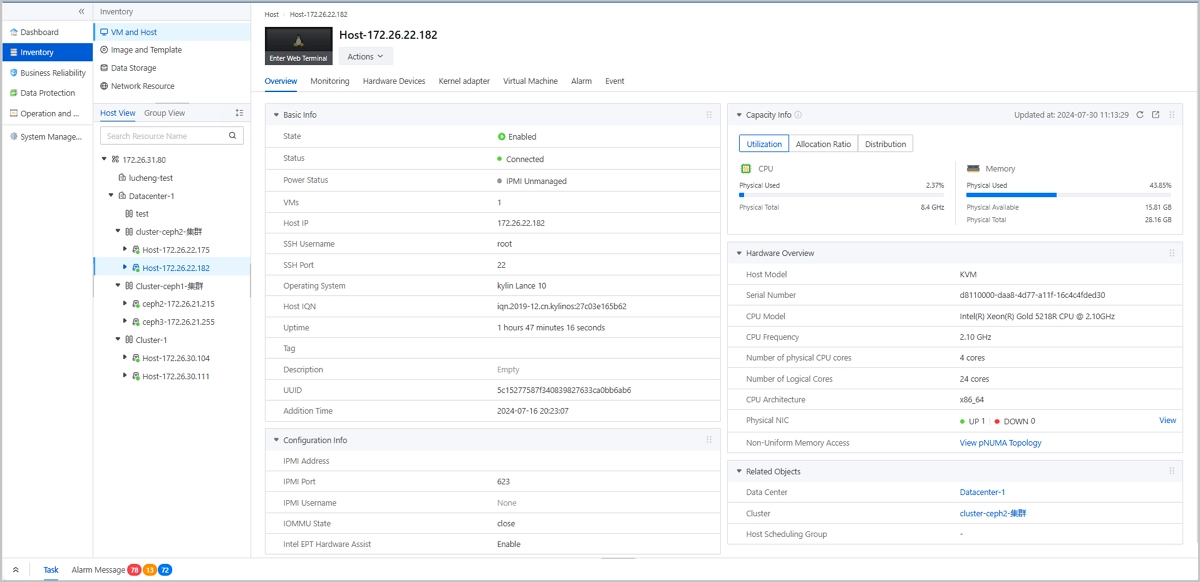Open the Actions dropdown
Image resolution: width=1200 pixels, height=582 pixels.
point(366,56)
